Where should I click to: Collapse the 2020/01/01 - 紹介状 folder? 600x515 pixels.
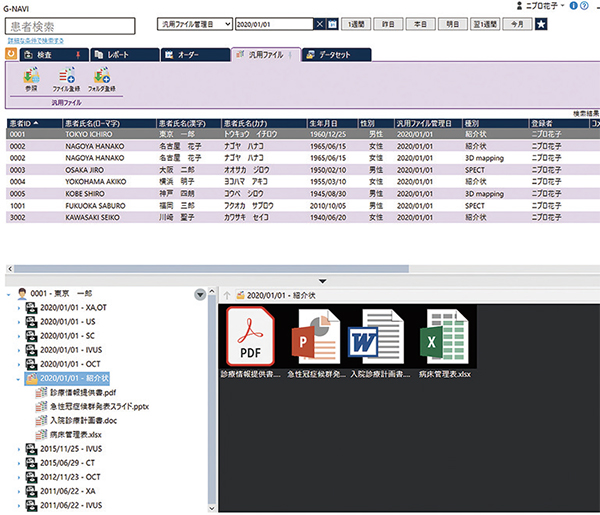pyautogui.click(x=19, y=379)
